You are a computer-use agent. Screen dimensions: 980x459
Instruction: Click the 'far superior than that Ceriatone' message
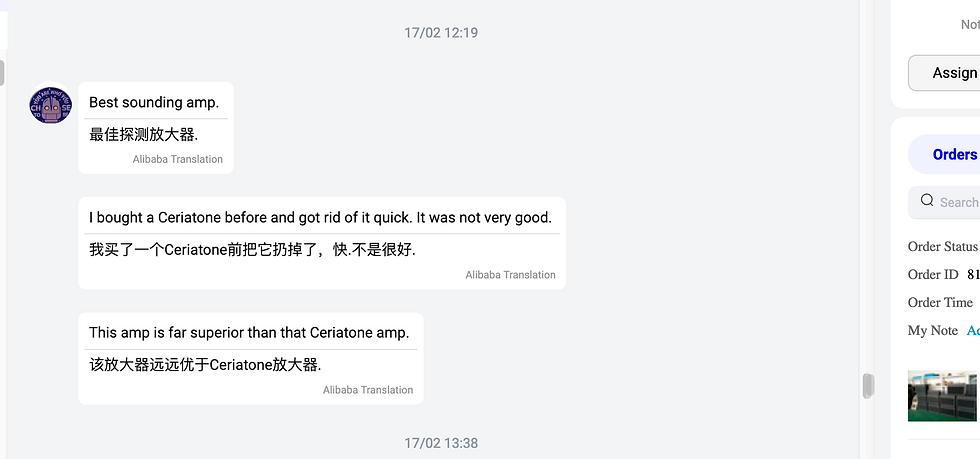click(x=249, y=333)
